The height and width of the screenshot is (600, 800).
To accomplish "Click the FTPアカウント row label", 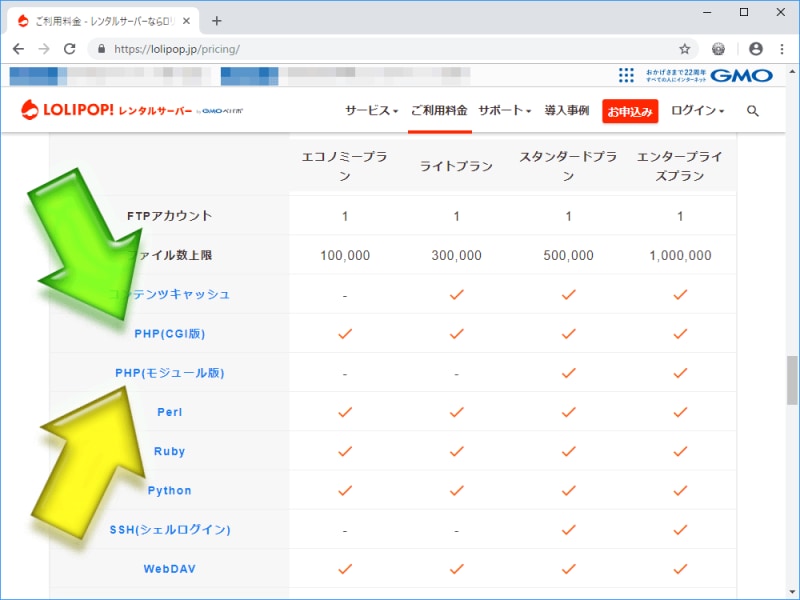I will (x=169, y=216).
